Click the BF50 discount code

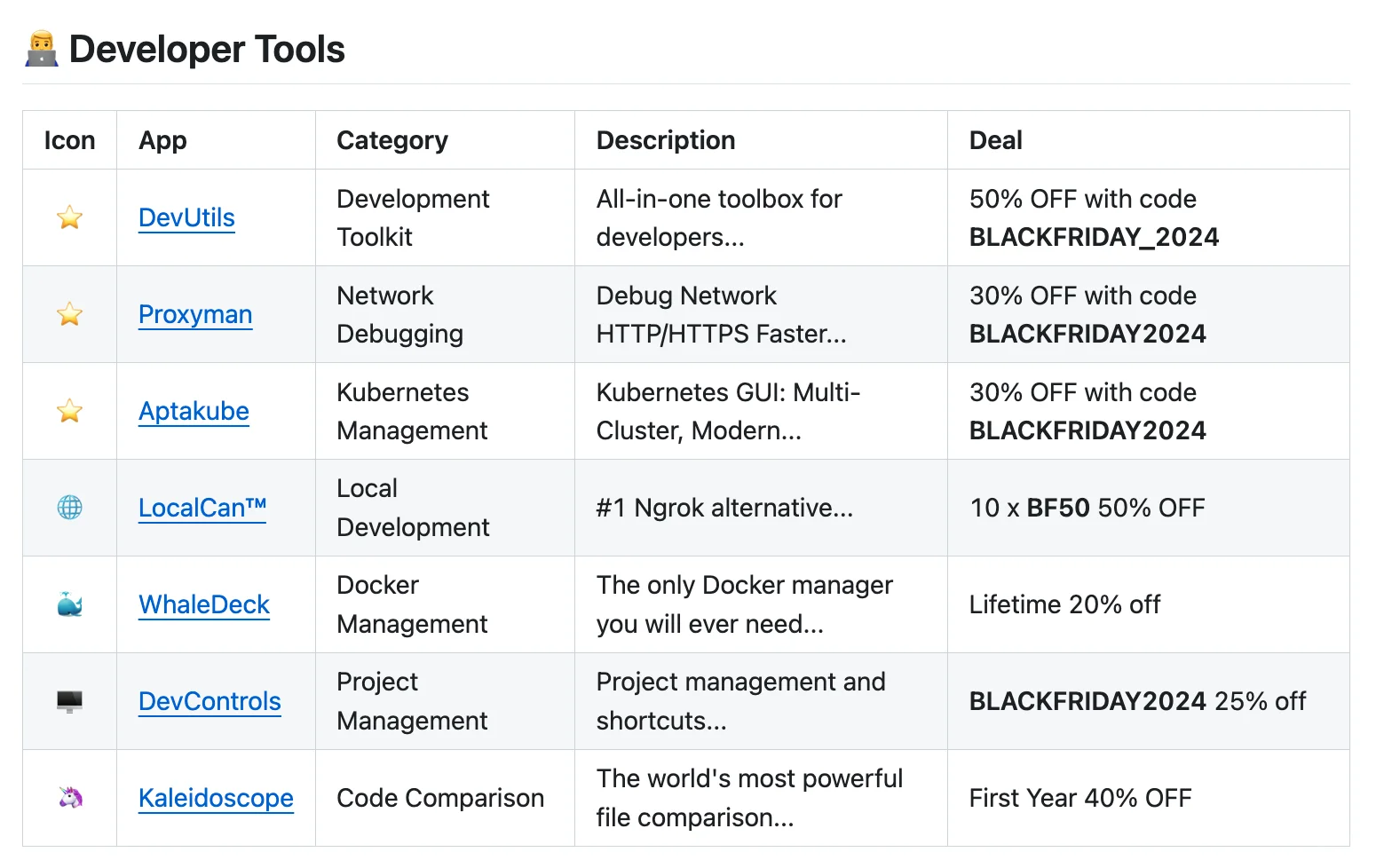pyautogui.click(x=1057, y=508)
